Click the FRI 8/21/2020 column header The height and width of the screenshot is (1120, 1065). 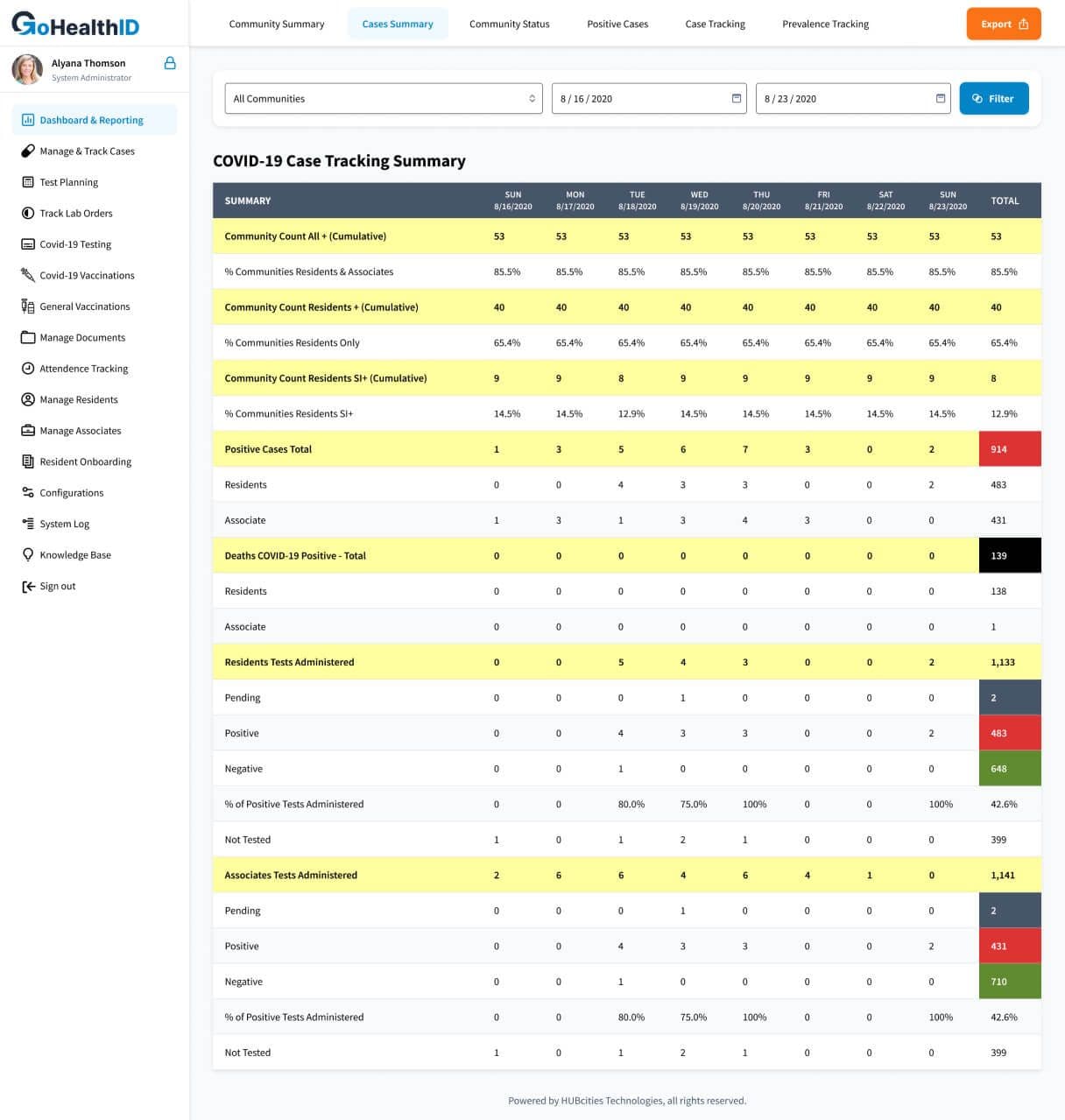[823, 201]
